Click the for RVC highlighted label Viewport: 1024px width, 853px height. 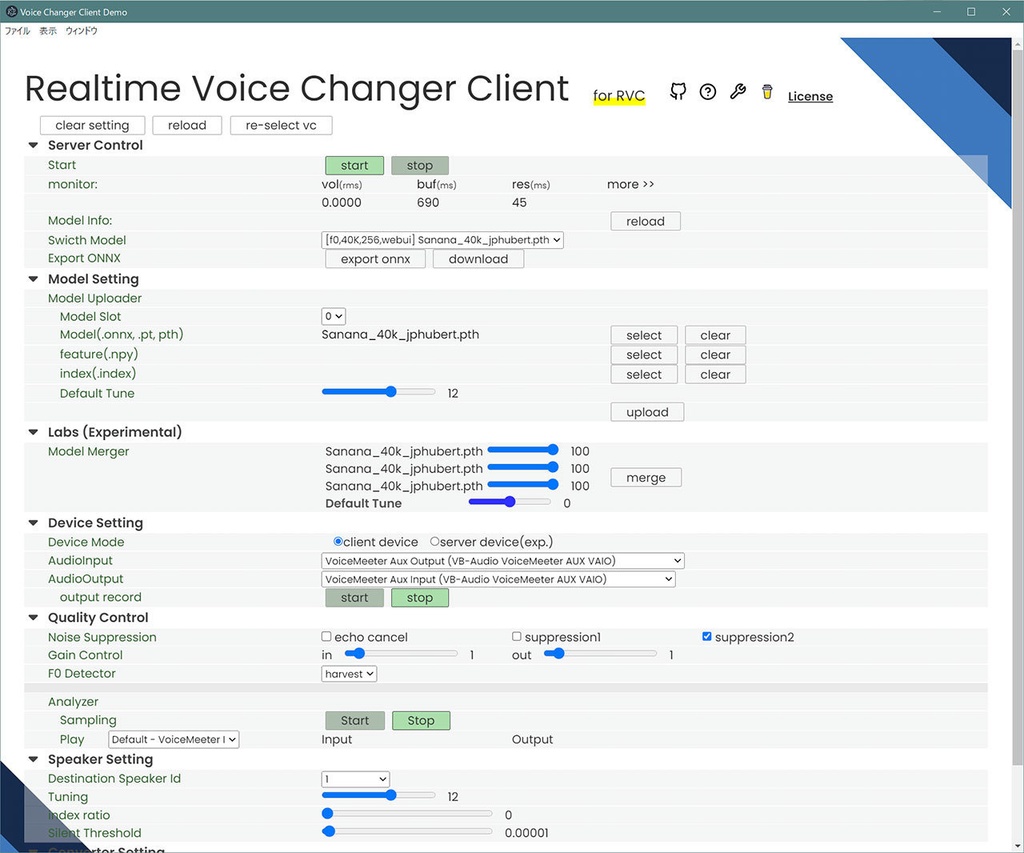618,96
